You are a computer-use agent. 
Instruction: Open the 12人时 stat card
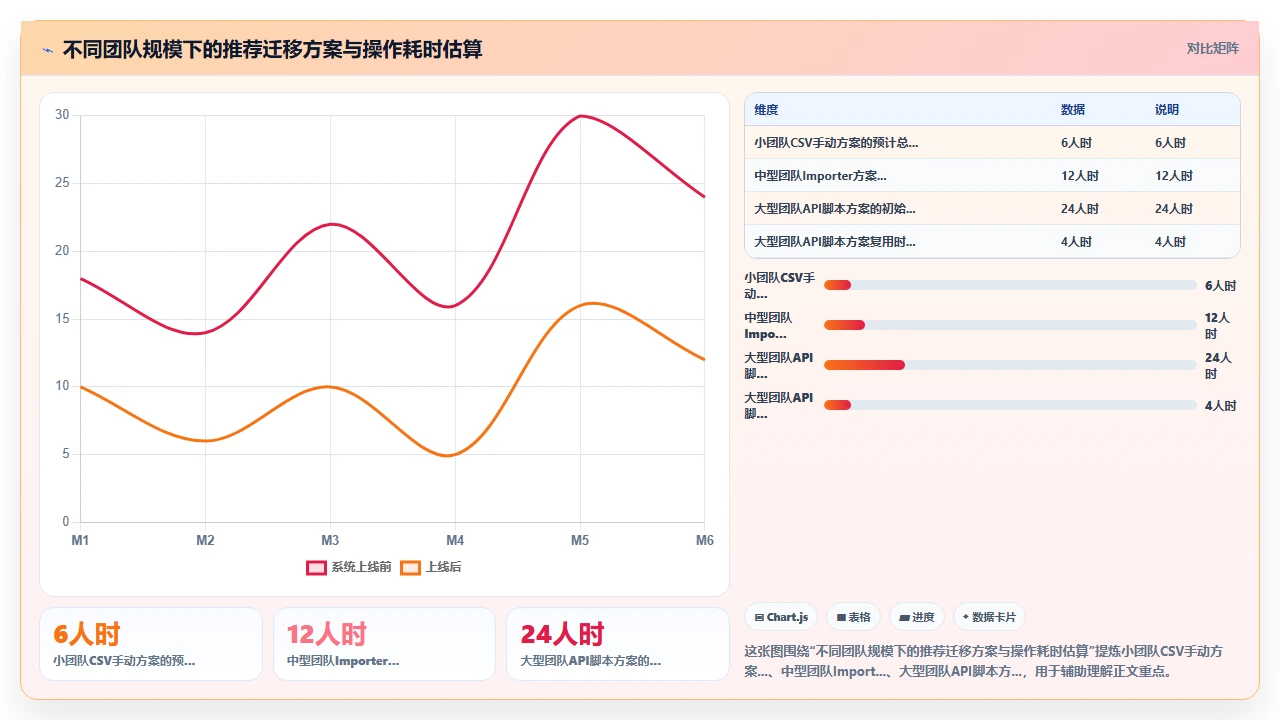[384, 644]
